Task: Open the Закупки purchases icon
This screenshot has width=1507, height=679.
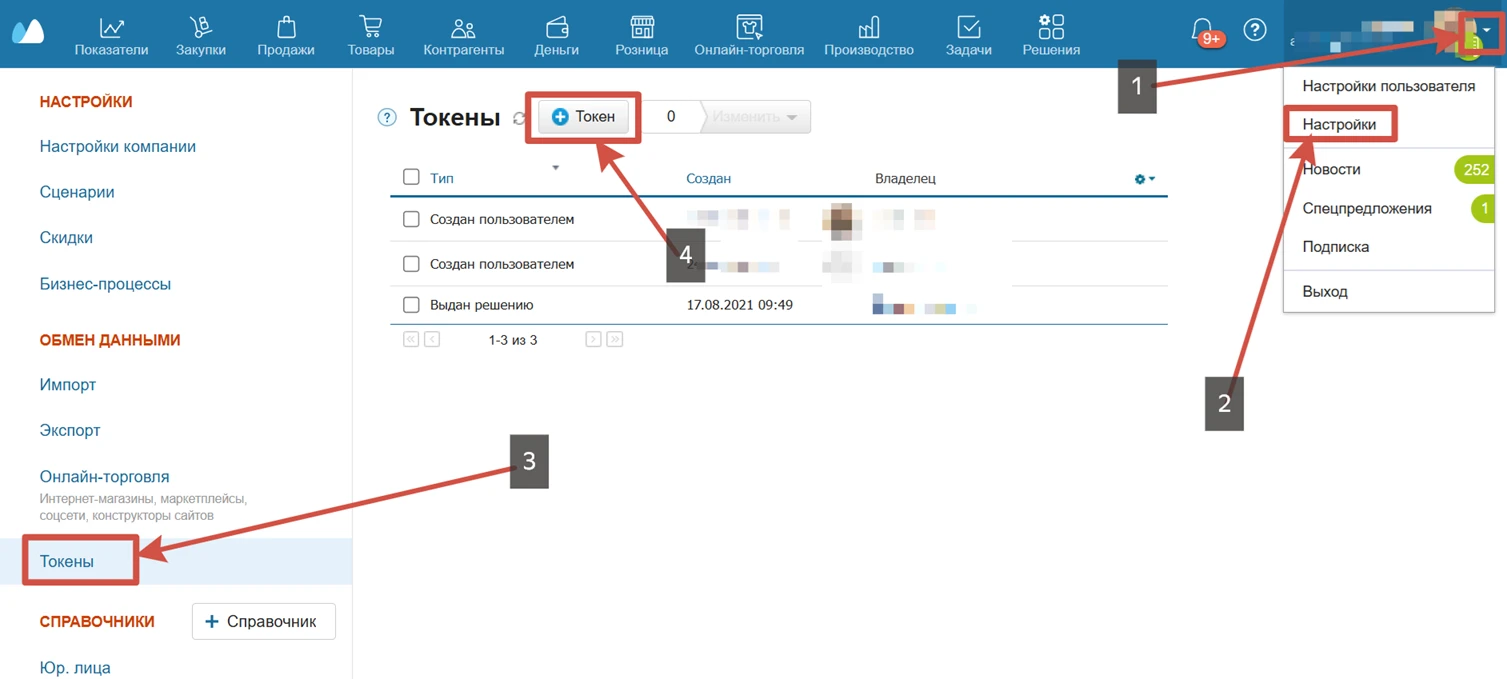Action: 200,27
